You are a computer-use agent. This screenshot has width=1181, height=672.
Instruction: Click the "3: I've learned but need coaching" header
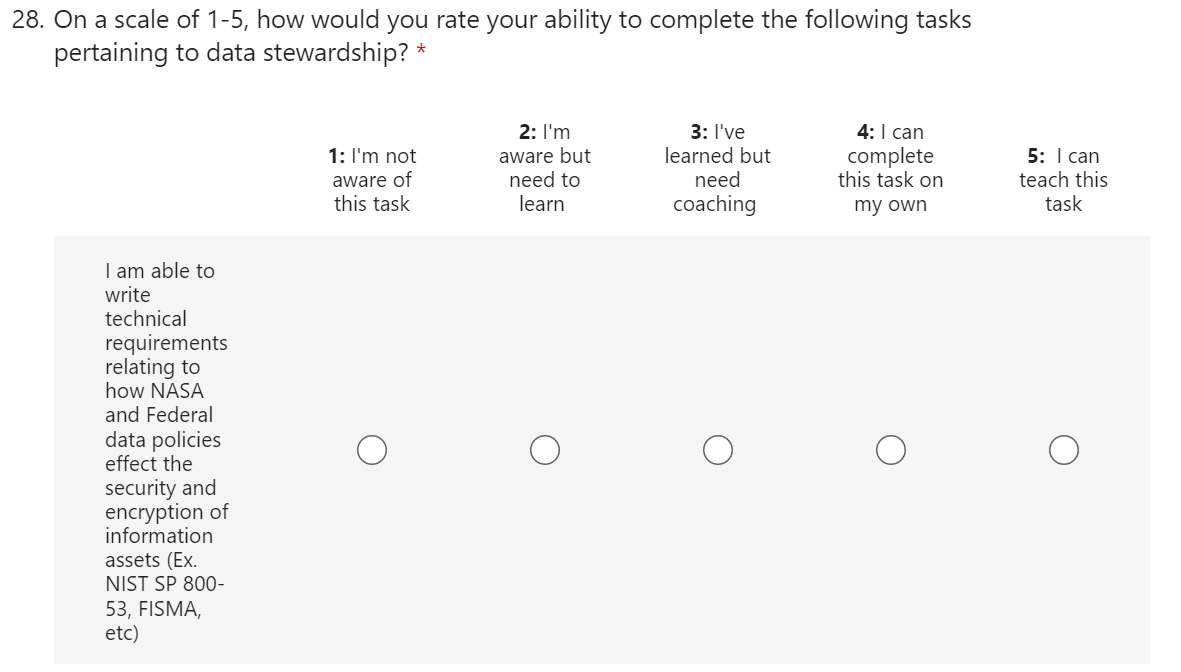pyautogui.click(x=717, y=168)
